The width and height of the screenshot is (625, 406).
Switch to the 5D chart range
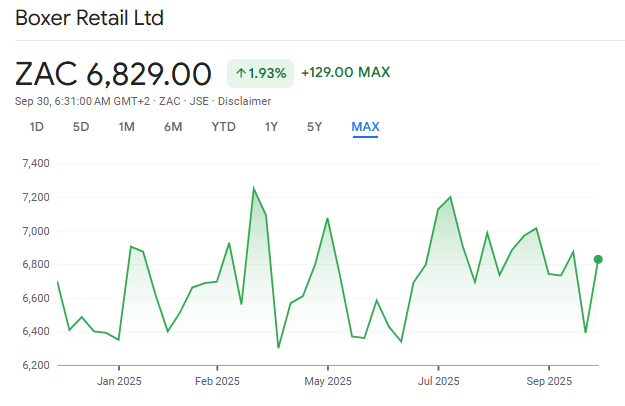[x=81, y=127]
